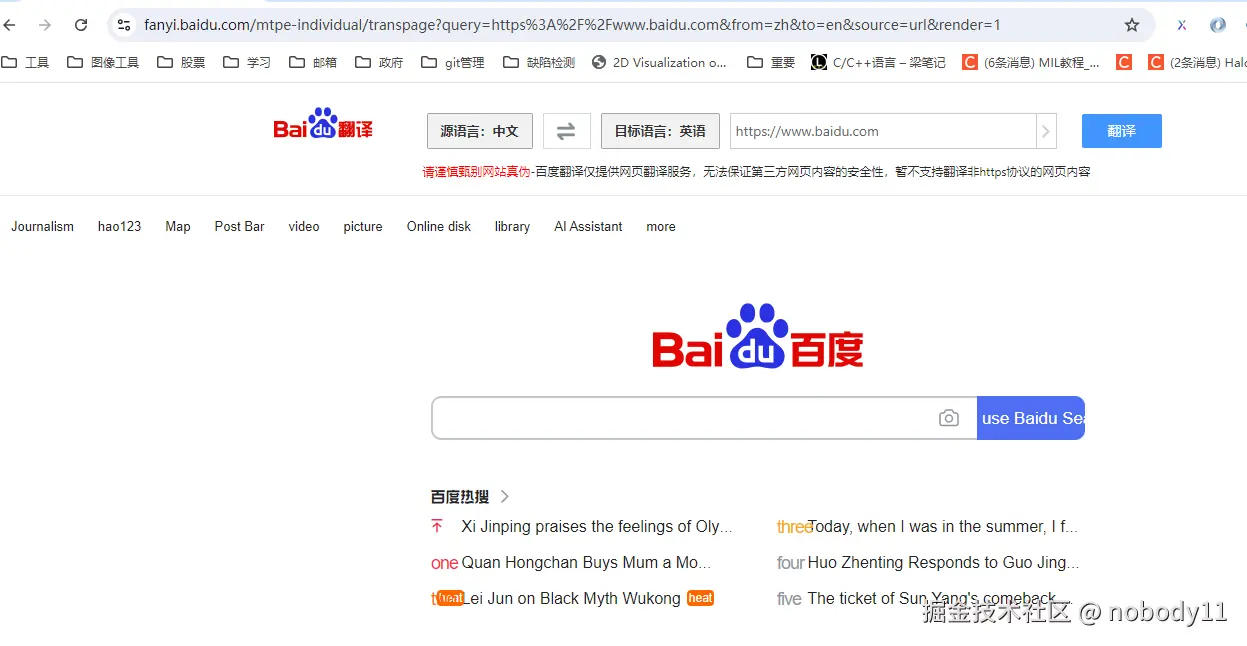Viewport: 1247px width, 646px height.
Task: Reload the page with refresh icon
Action: (x=81, y=25)
